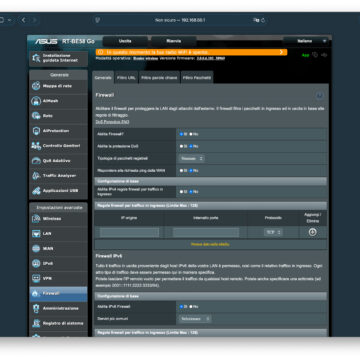
Task: Enable DoS protection with Sì
Action: click(182, 146)
